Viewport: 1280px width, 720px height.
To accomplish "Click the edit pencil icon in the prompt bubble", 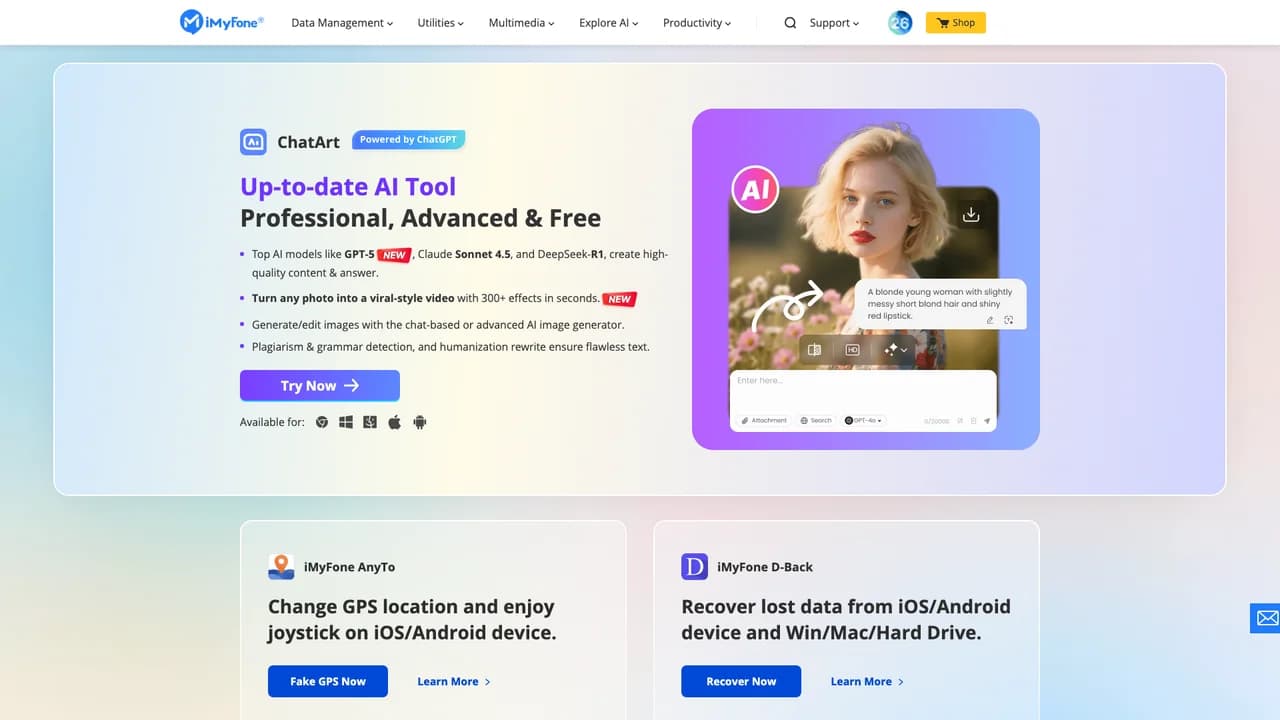I will click(x=990, y=320).
